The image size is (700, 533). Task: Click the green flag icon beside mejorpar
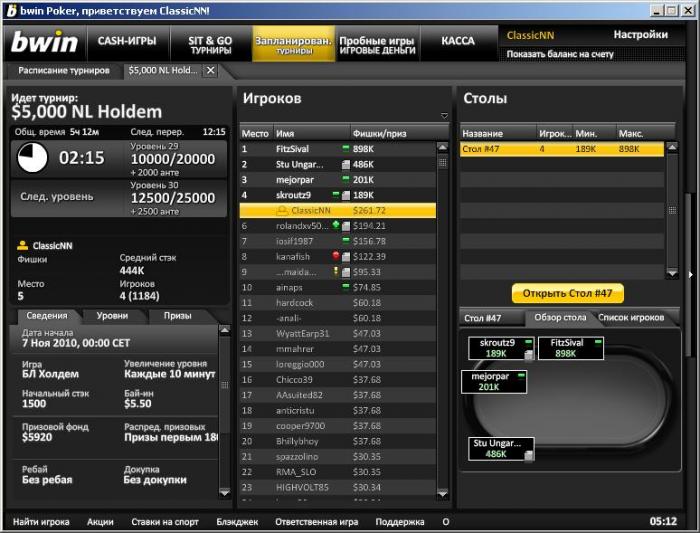[x=346, y=179]
